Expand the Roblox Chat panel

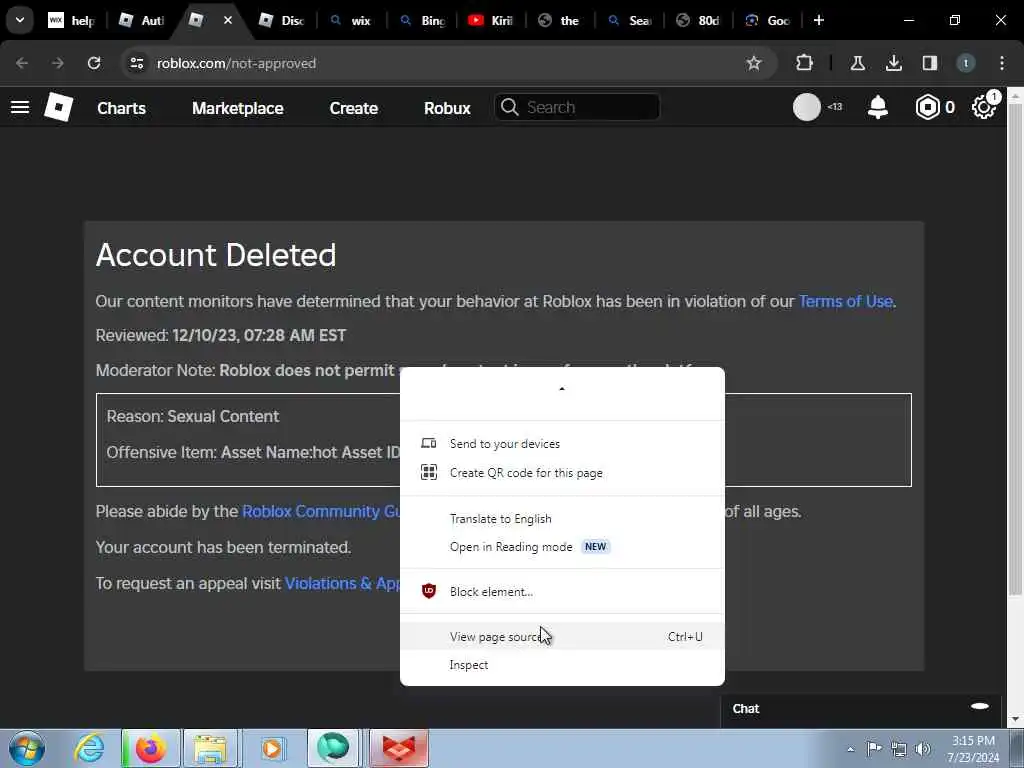[x=861, y=709]
